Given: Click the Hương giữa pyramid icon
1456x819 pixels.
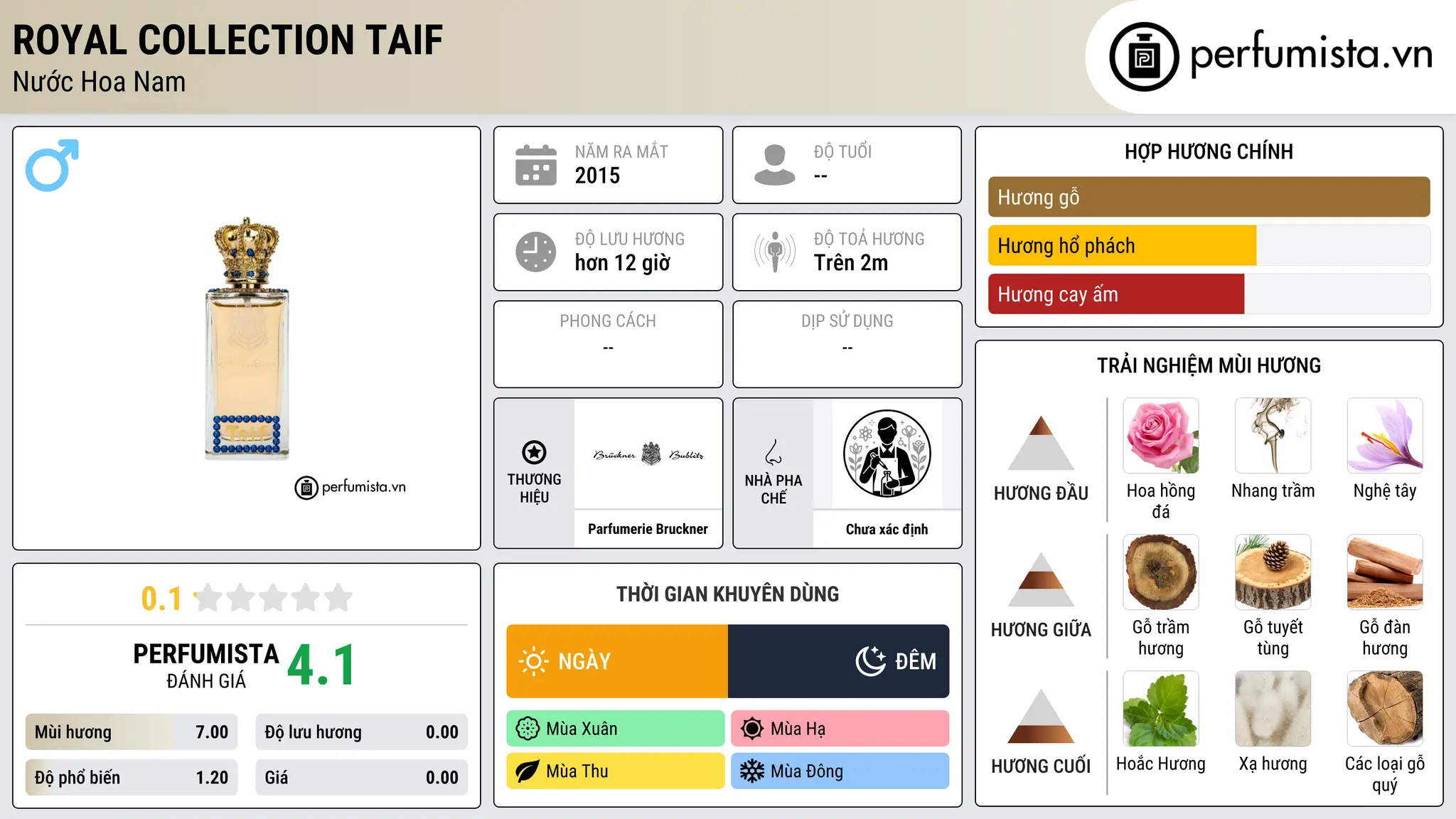Looking at the screenshot, I should pyautogui.click(x=1041, y=580).
